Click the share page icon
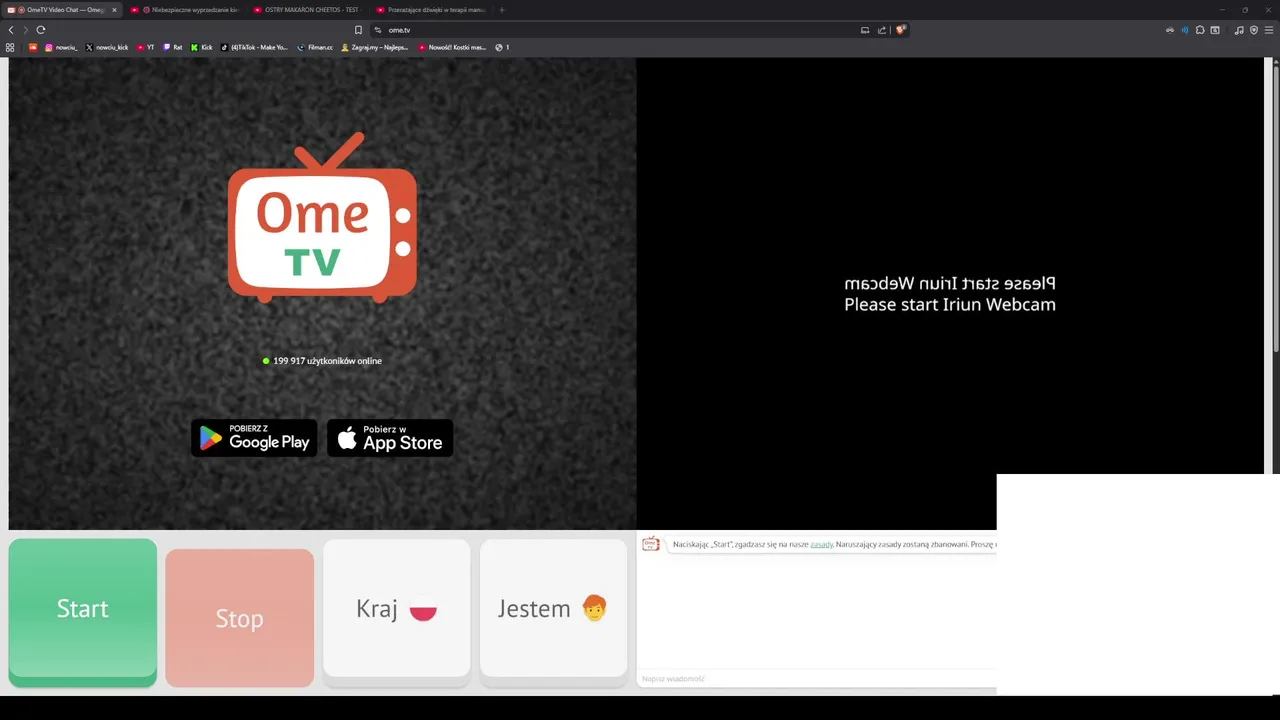Viewport: 1280px width, 720px height. pos(882,30)
